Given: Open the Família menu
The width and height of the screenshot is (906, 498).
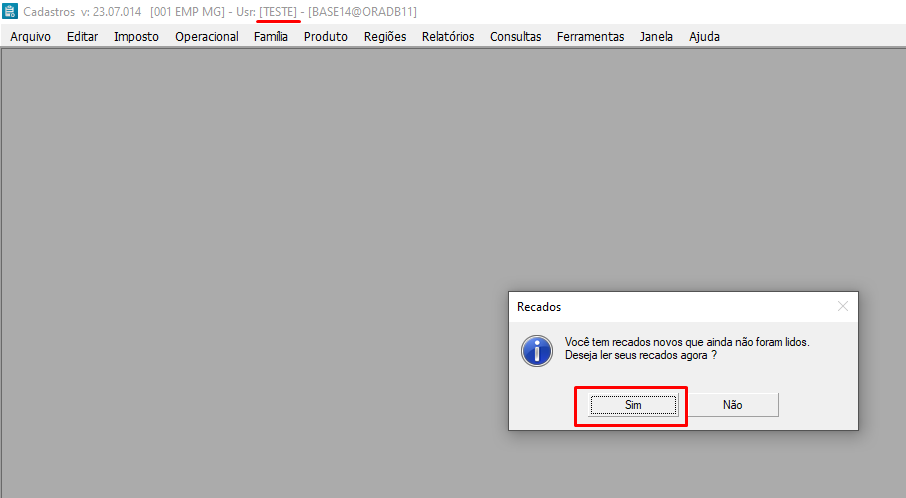Looking at the screenshot, I should click(271, 36).
